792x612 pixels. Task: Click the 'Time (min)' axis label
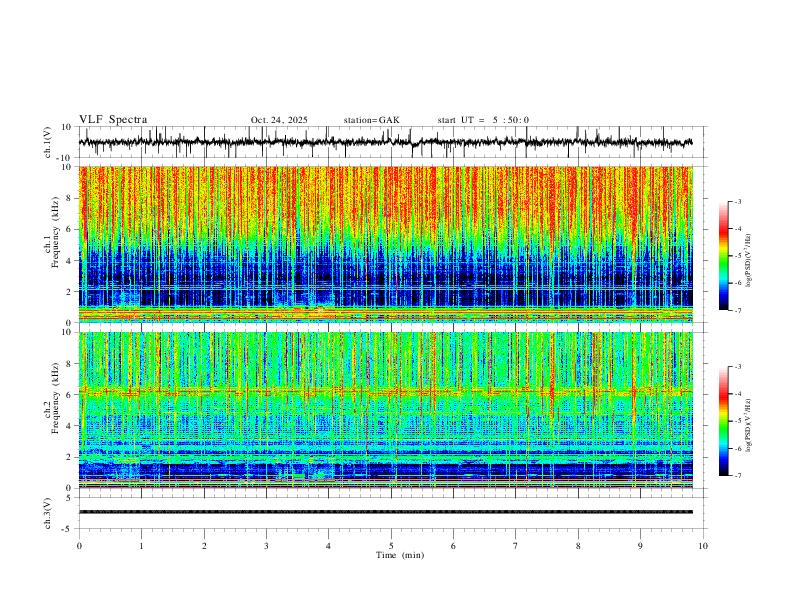tap(400, 555)
